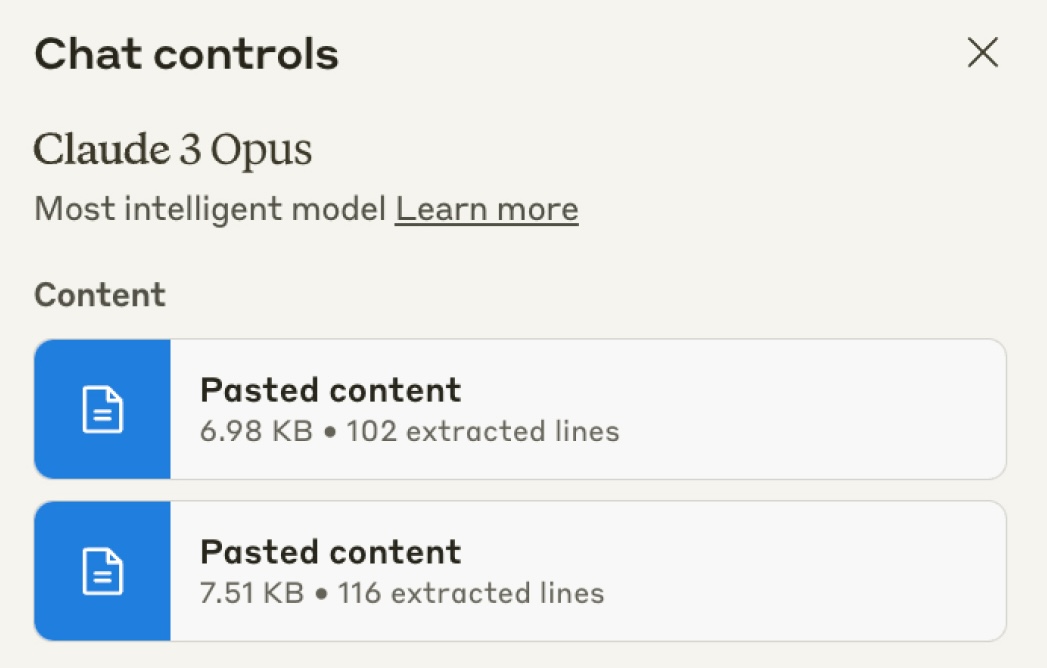
Task: Click the Most intelligent model description
Action: (x=210, y=209)
